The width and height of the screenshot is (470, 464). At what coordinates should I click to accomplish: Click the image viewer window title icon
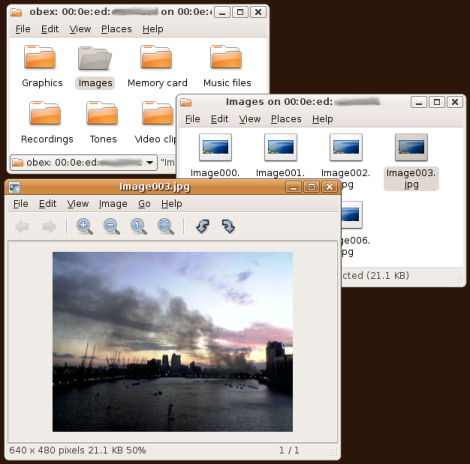[14, 187]
